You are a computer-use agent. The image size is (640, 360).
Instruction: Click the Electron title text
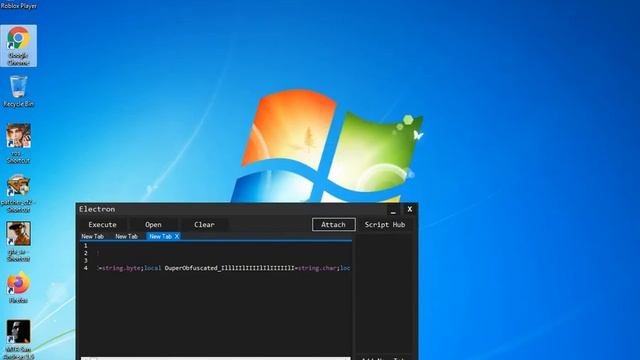[97, 209]
